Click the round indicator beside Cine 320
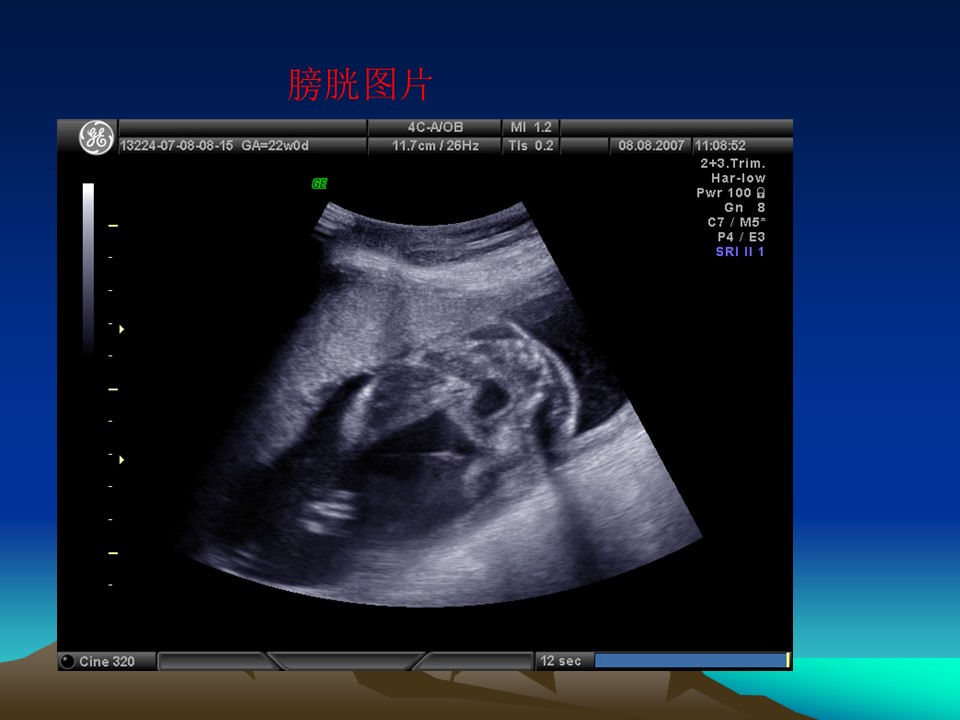This screenshot has height=720, width=960. coord(68,661)
